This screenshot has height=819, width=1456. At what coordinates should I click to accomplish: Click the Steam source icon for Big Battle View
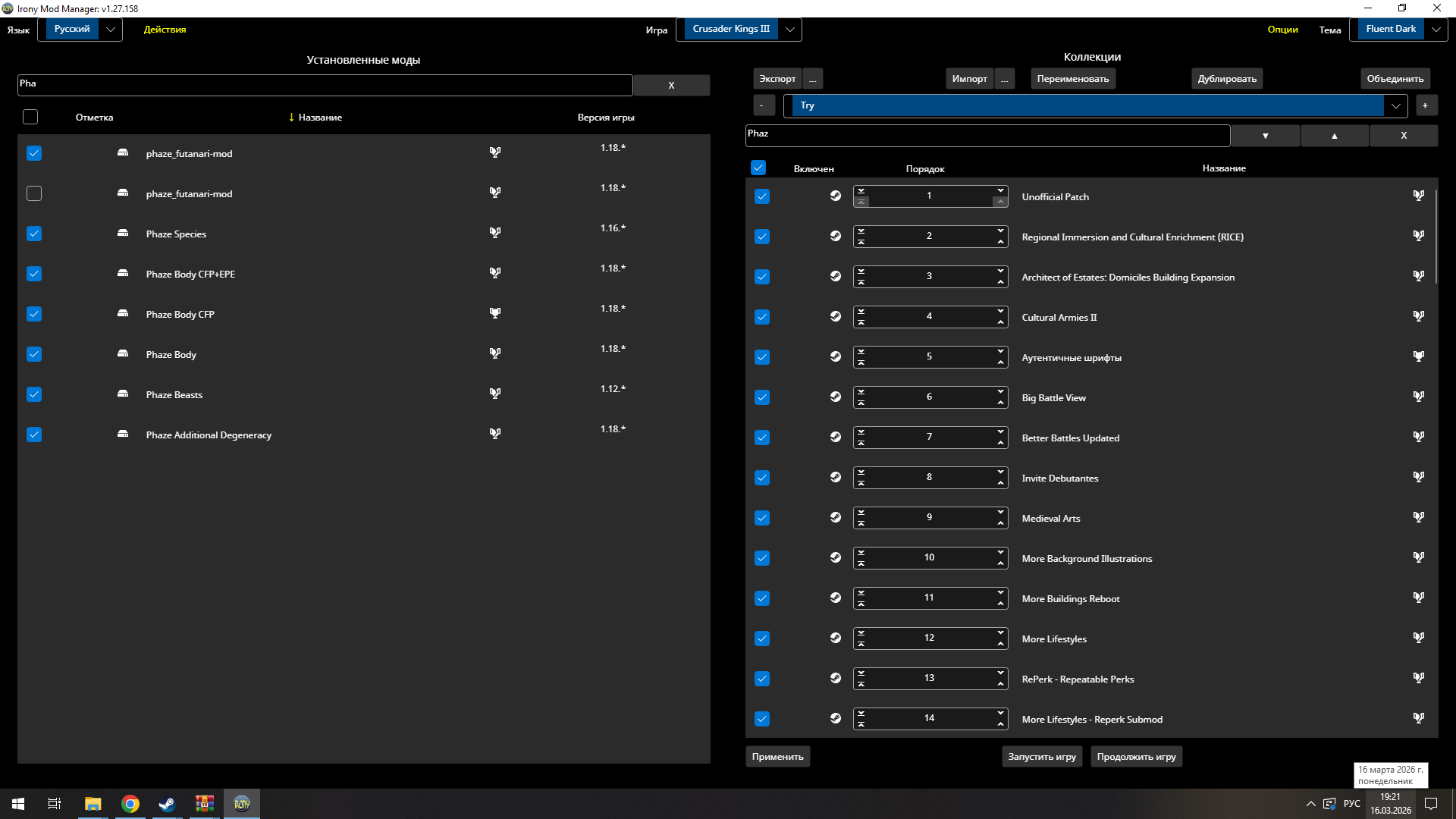836,397
